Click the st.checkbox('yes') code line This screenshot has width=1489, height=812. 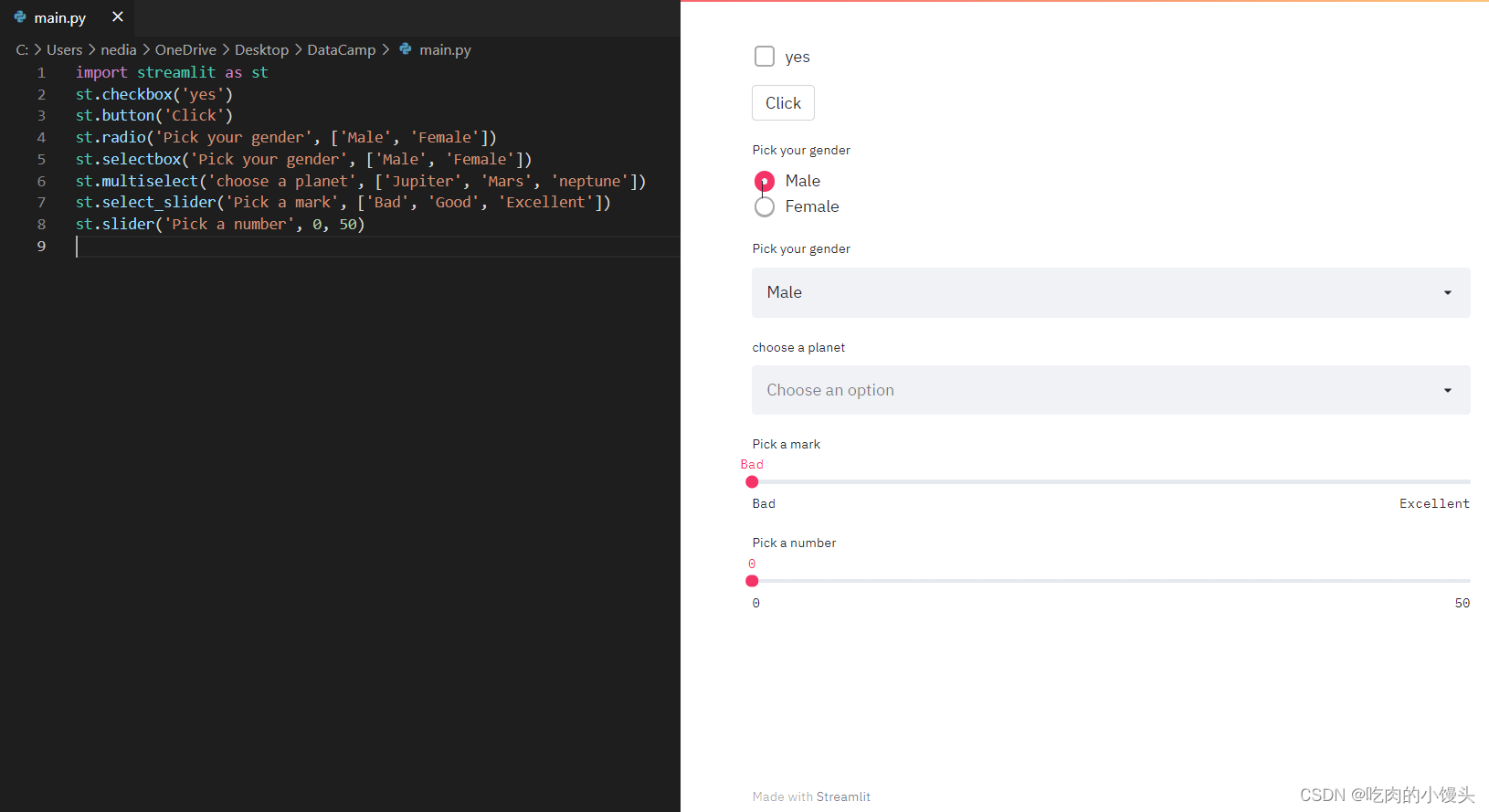coord(154,94)
